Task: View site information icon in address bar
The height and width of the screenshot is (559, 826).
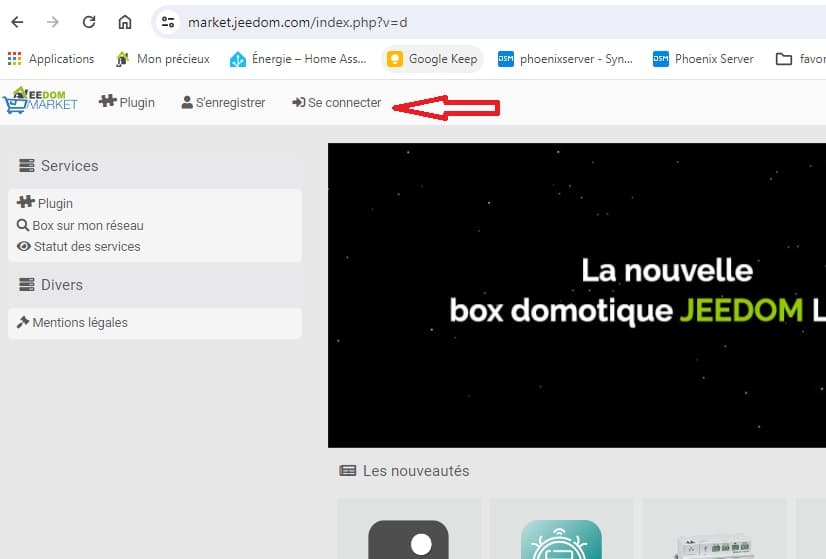Action: (168, 22)
